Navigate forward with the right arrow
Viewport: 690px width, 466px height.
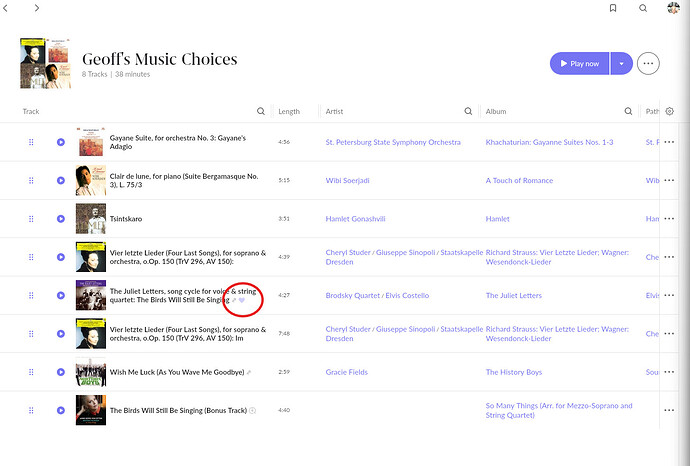click(36, 8)
